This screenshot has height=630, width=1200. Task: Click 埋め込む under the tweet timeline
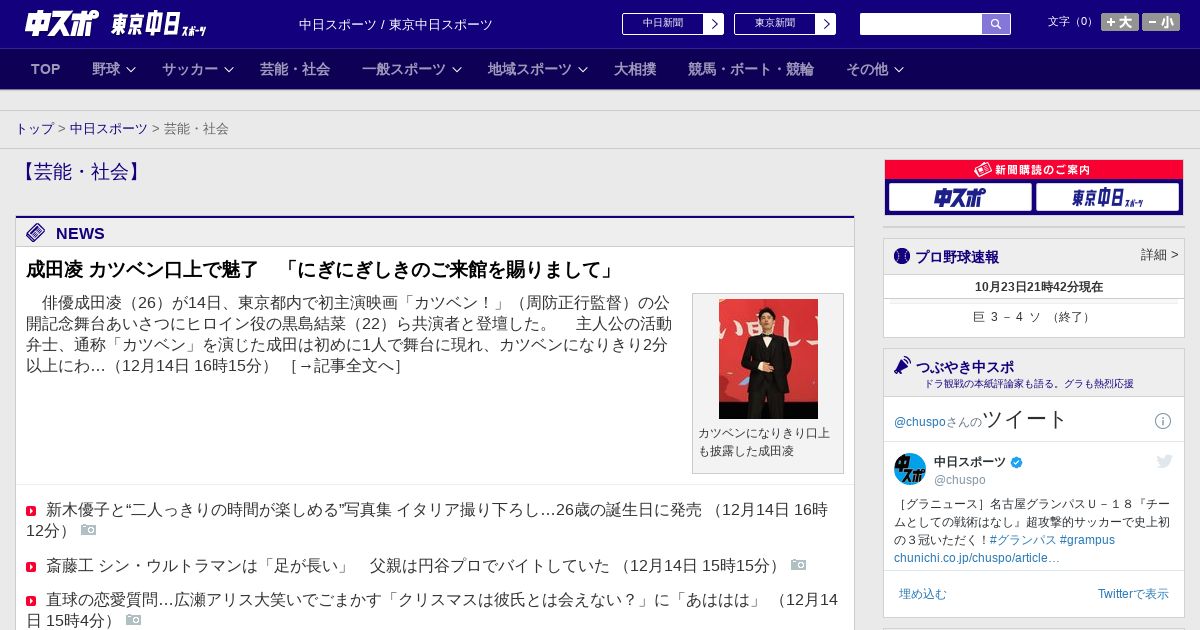(922, 594)
